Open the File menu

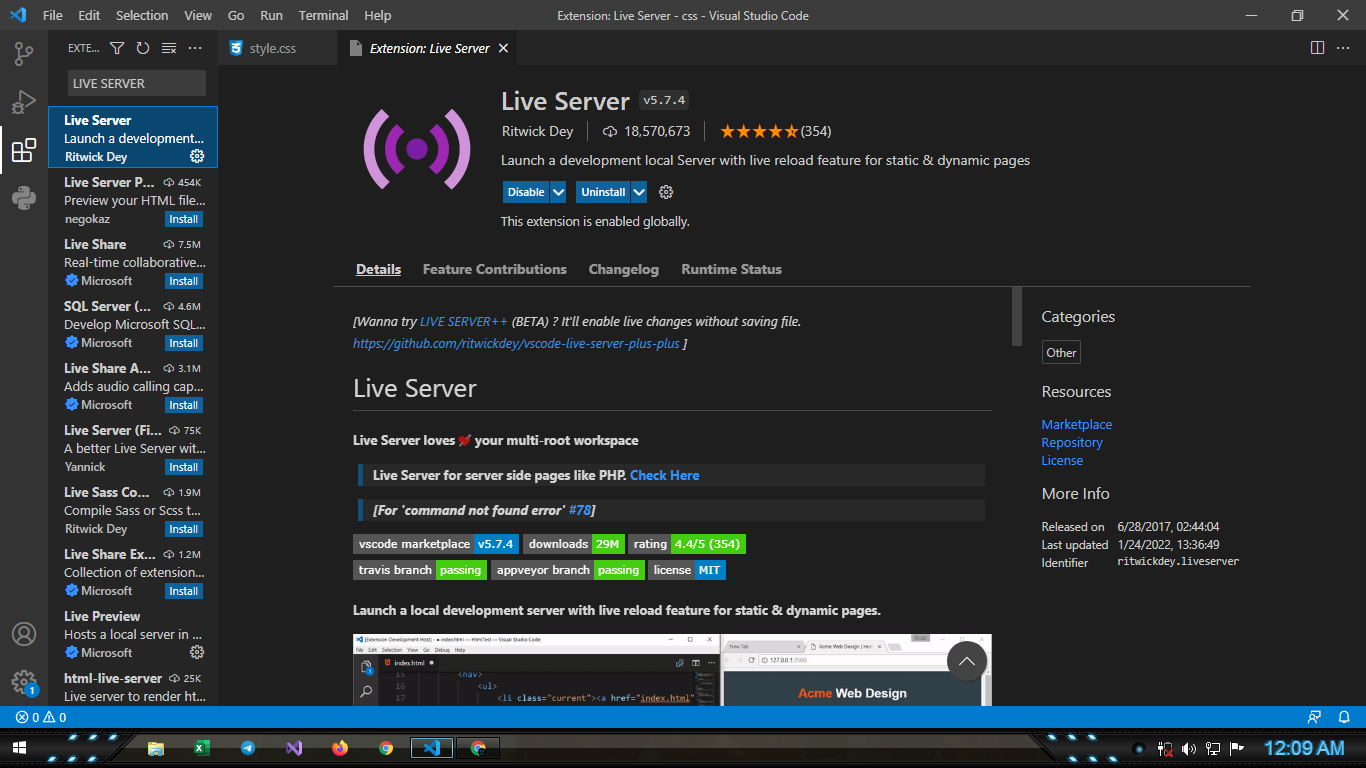53,15
